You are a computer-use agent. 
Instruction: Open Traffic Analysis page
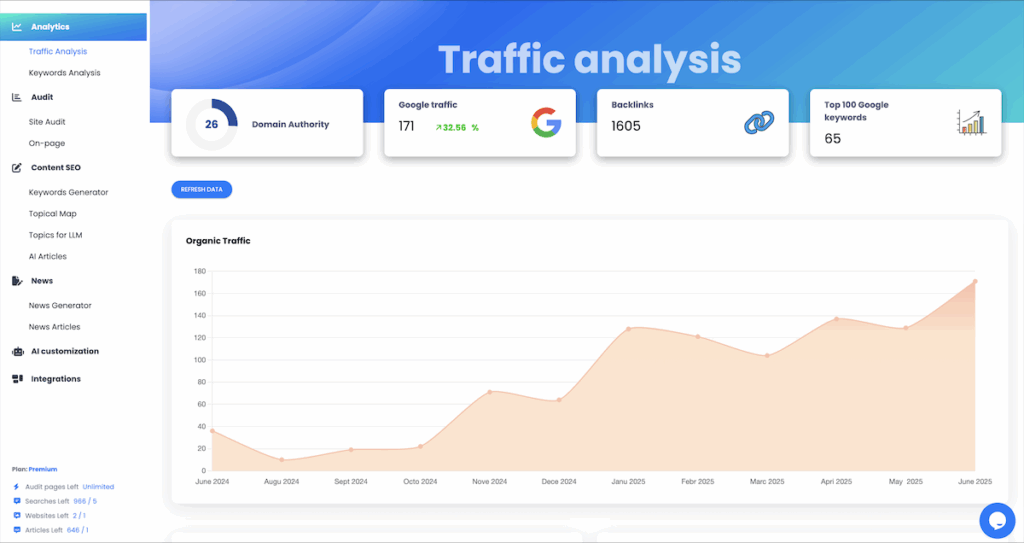(57, 52)
